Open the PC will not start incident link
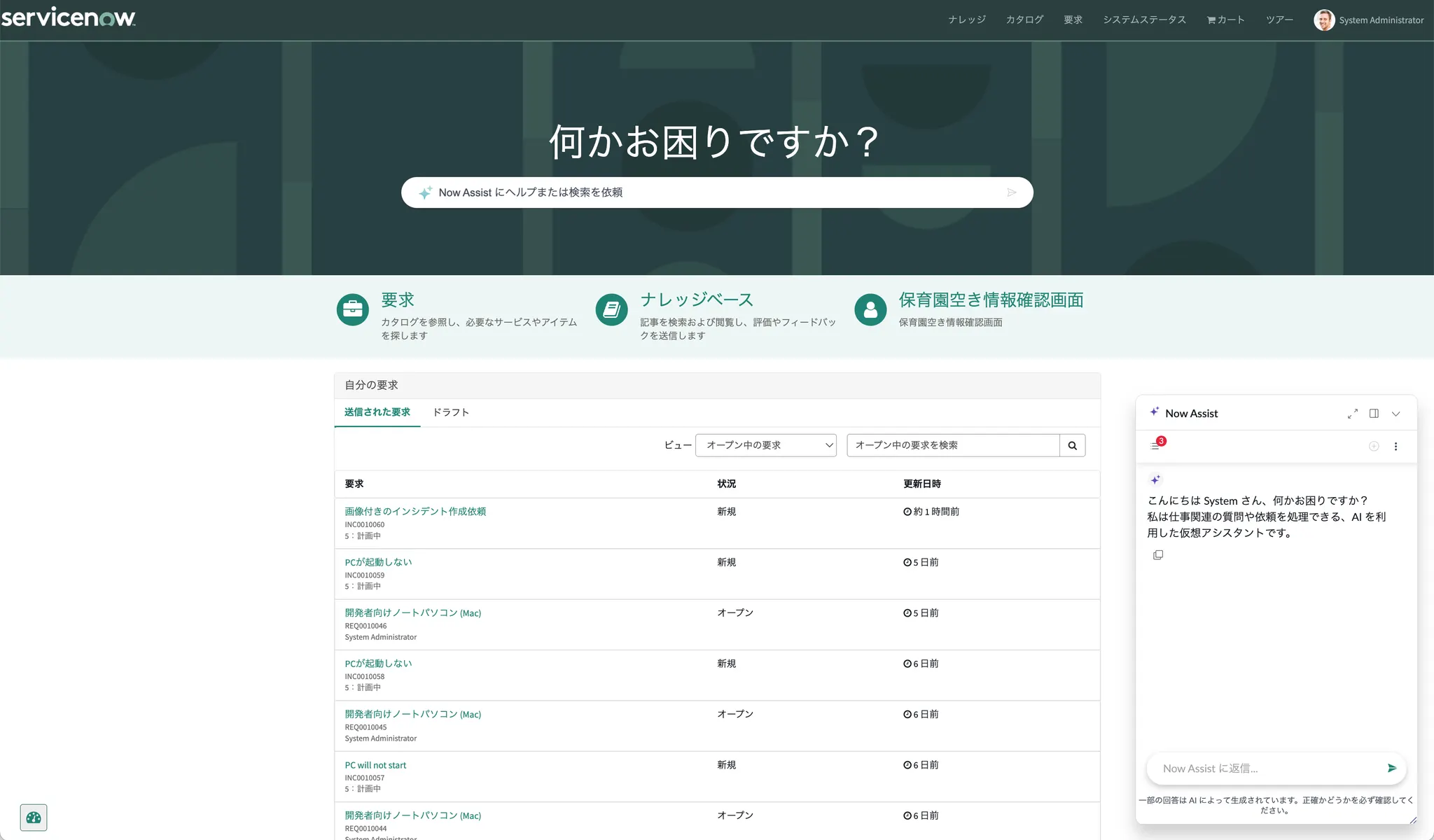1434x840 pixels. coord(375,765)
